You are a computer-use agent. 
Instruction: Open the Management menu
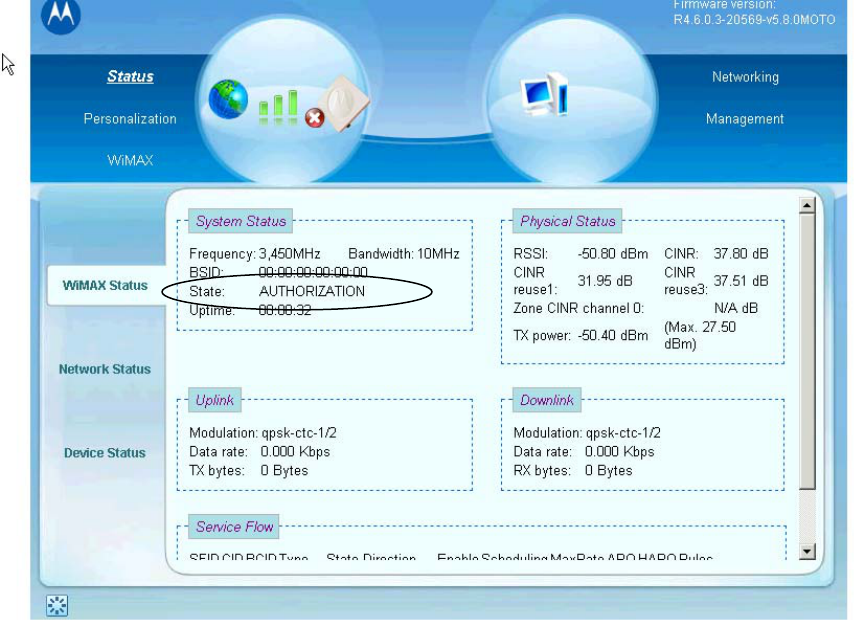tap(744, 118)
